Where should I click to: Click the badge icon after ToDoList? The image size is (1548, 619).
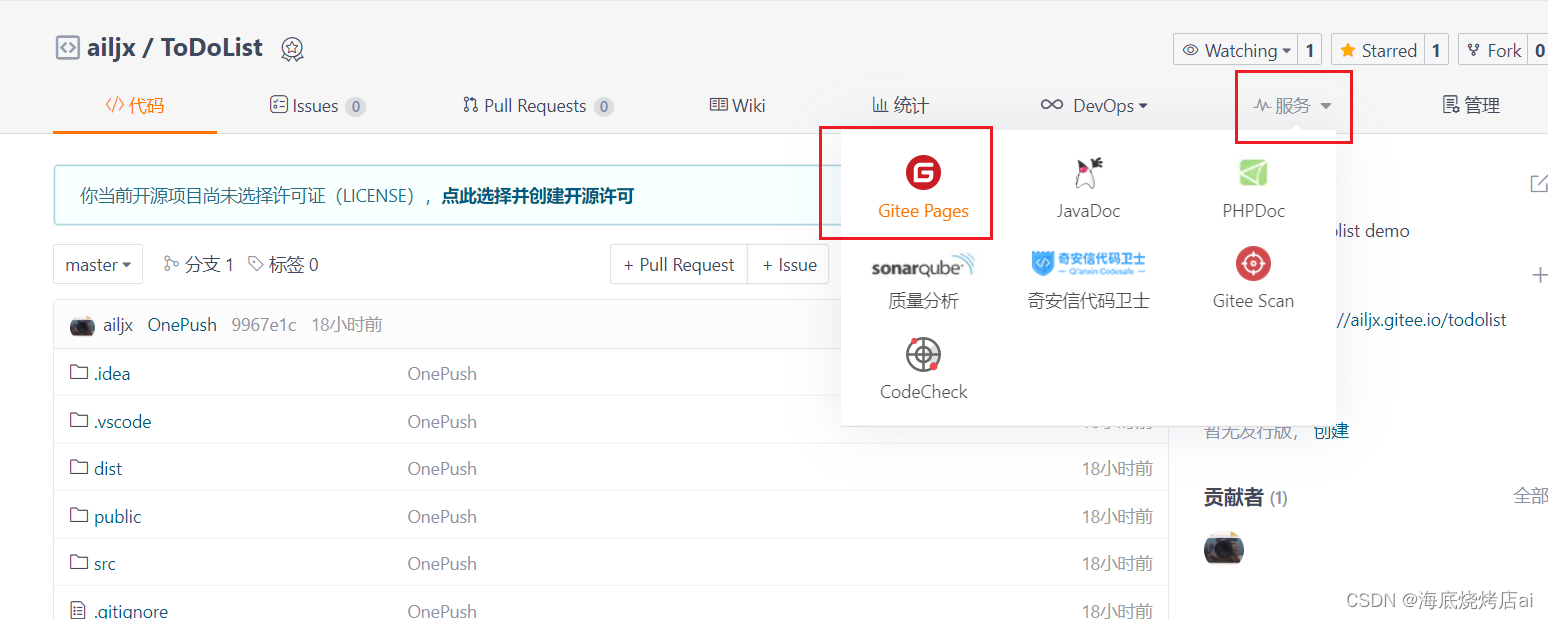[292, 48]
